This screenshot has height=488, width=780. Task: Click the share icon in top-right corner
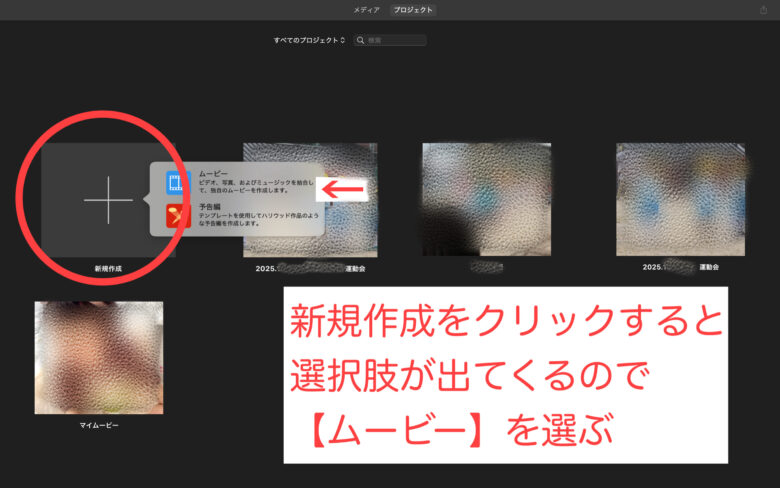(764, 10)
